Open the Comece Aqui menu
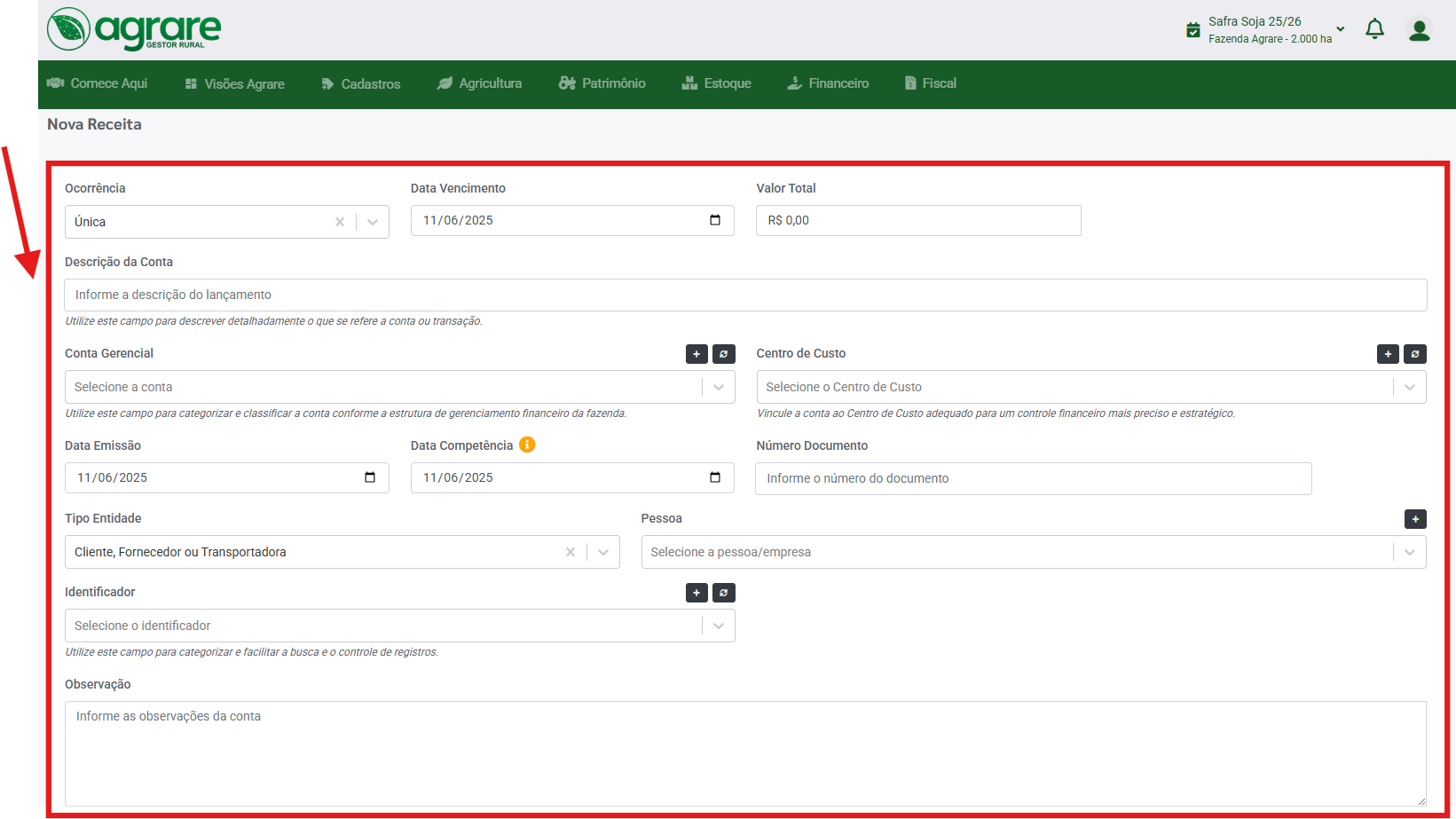The width and height of the screenshot is (1456, 819). pyautogui.click(x=98, y=83)
